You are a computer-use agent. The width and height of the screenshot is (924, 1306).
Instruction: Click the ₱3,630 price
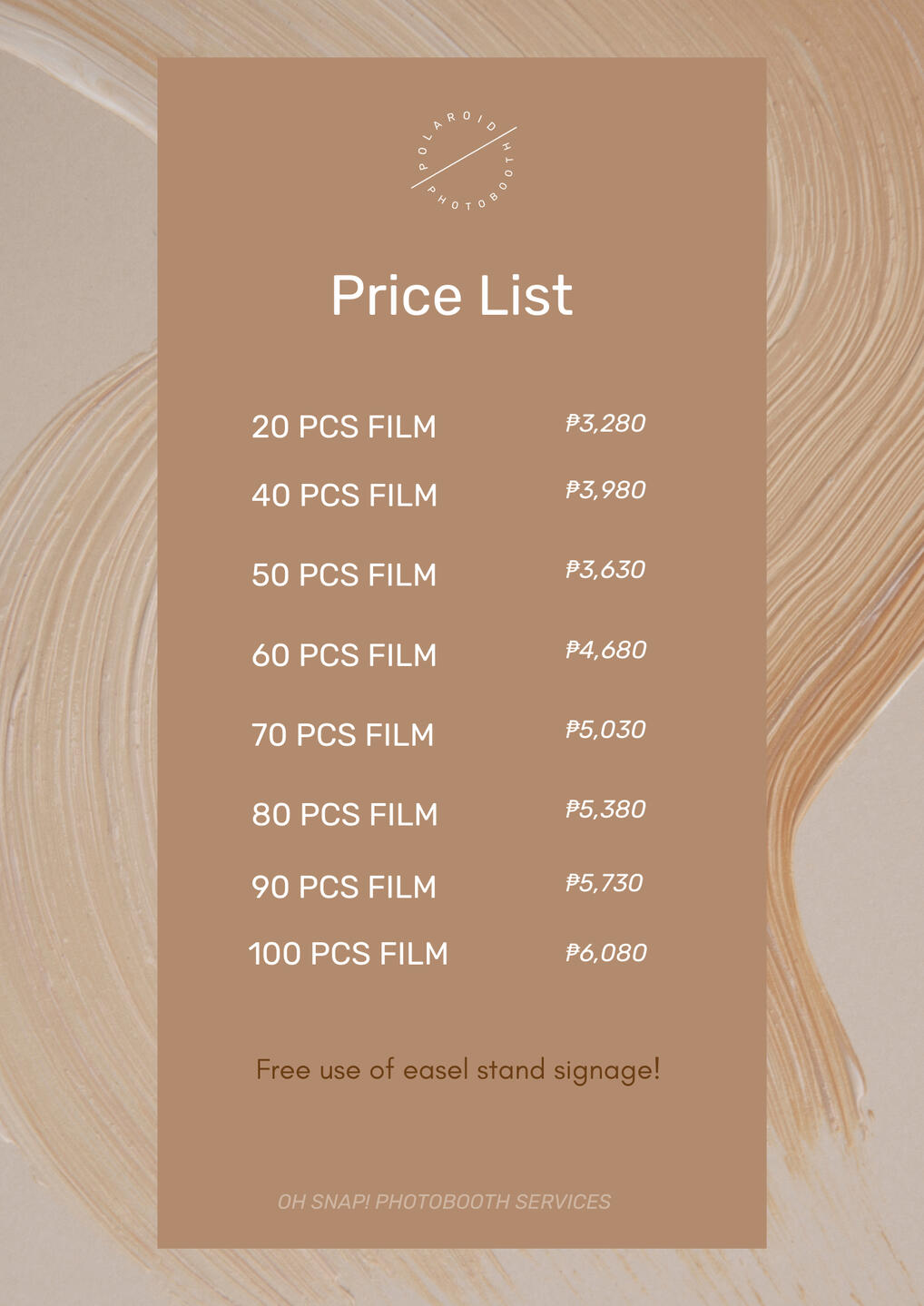tap(605, 570)
